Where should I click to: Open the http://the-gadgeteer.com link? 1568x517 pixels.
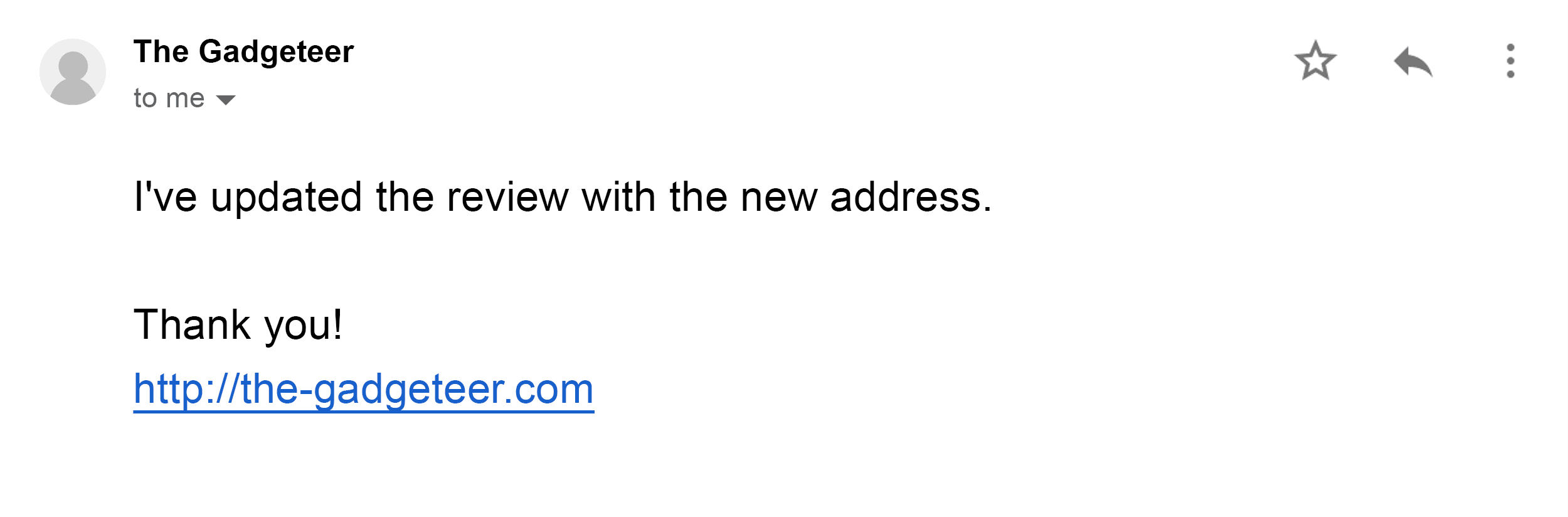[x=364, y=389]
